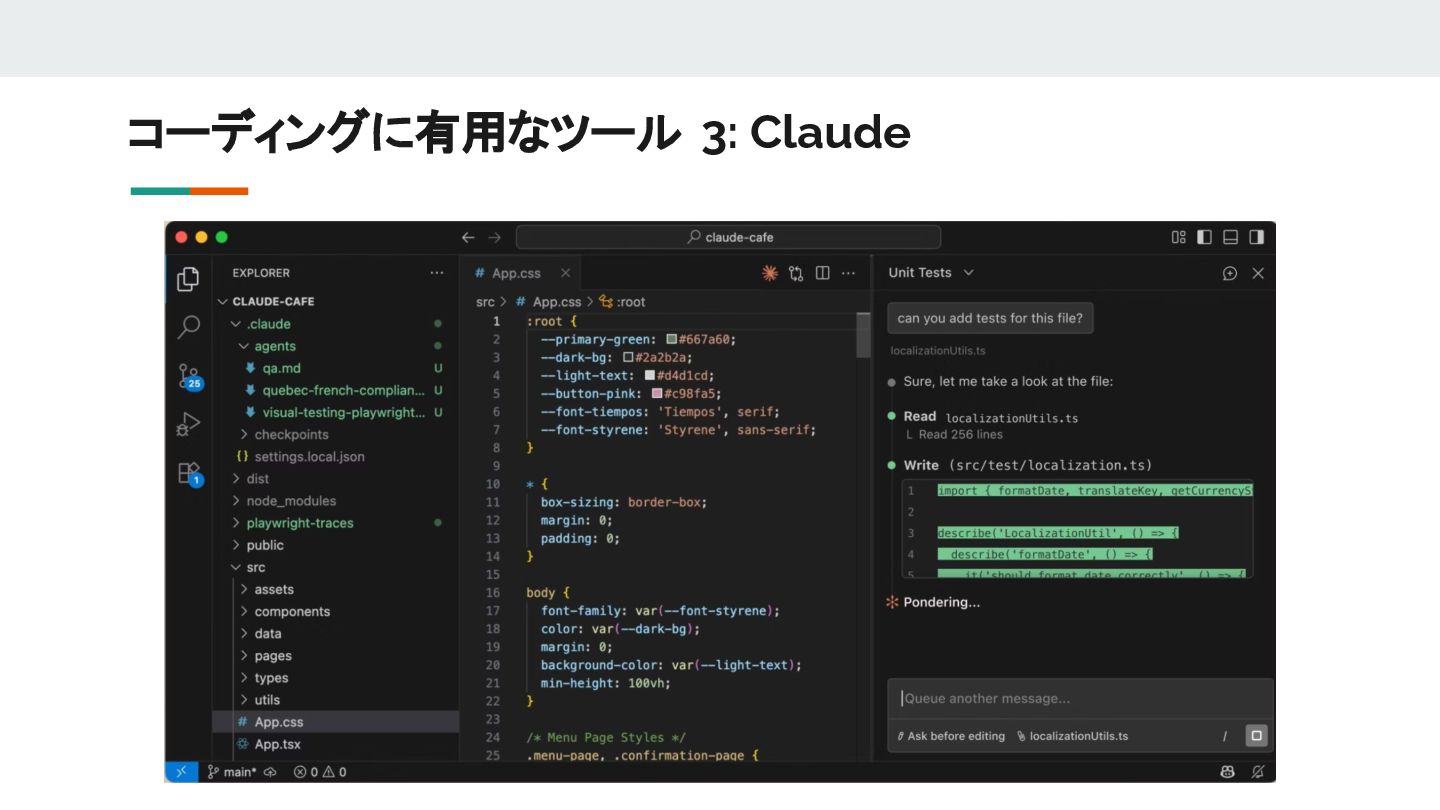The width and height of the screenshot is (1440, 810).
Task: Click the synchronize changes cloud icon
Action: coord(270,772)
